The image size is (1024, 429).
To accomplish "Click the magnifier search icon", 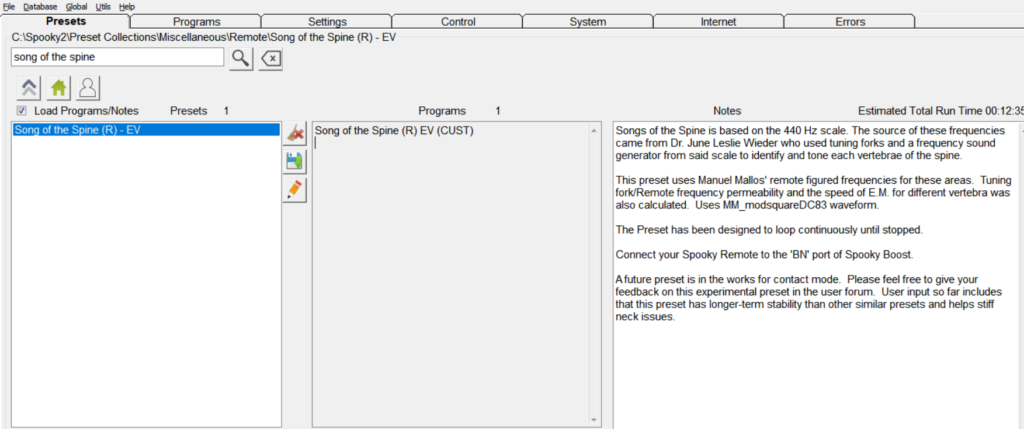I will coord(240,58).
